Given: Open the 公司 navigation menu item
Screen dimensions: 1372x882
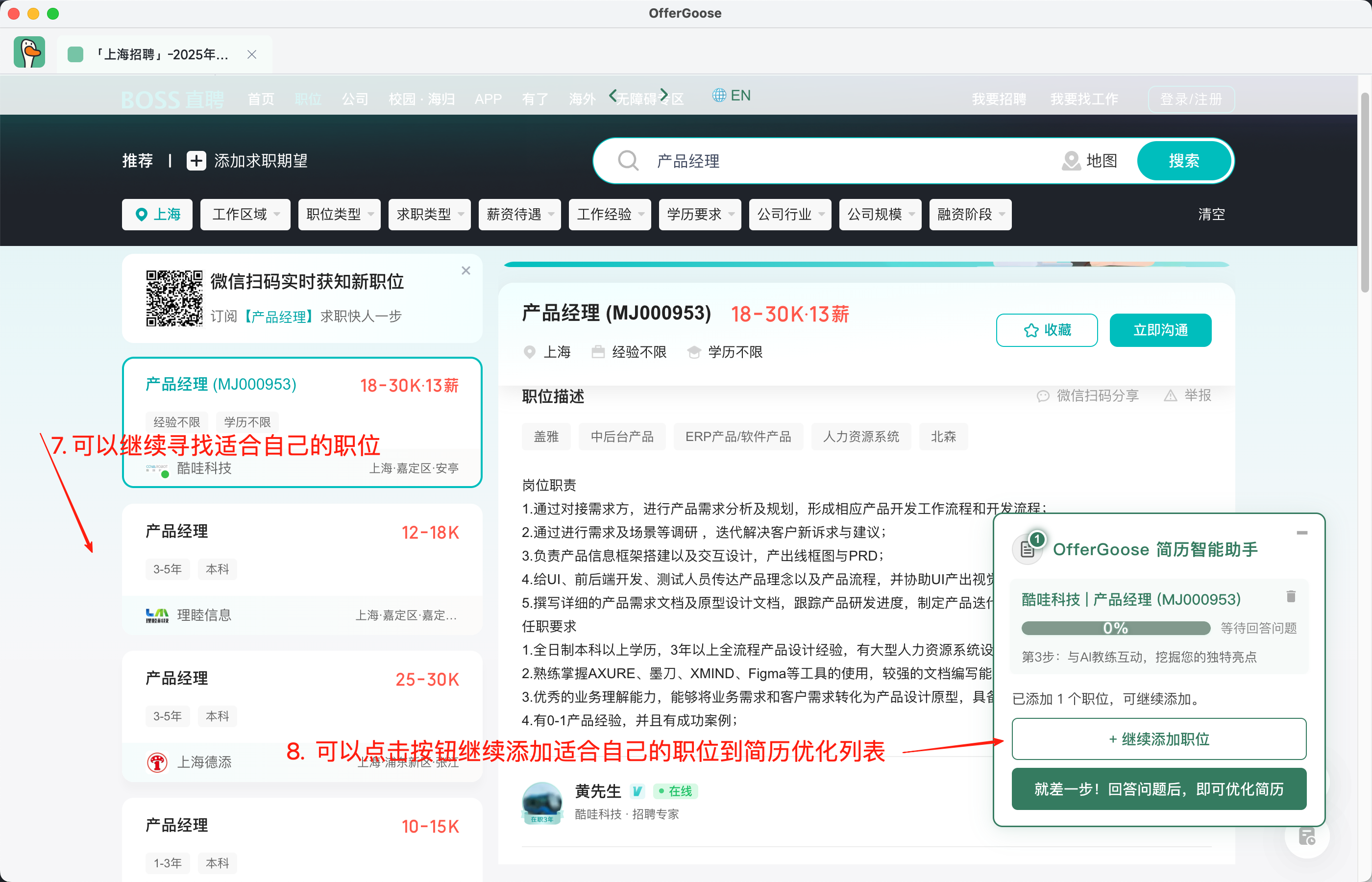Looking at the screenshot, I should click(x=355, y=99).
